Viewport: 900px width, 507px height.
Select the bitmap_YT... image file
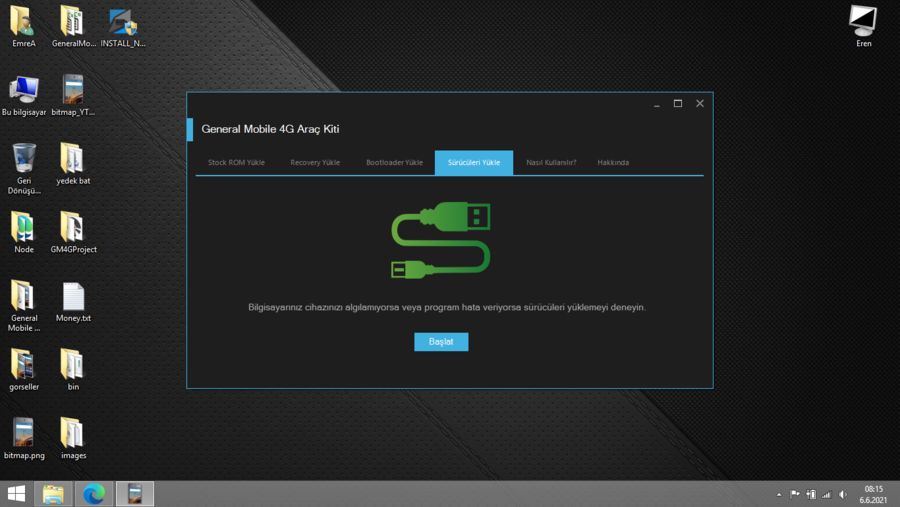[x=73, y=95]
